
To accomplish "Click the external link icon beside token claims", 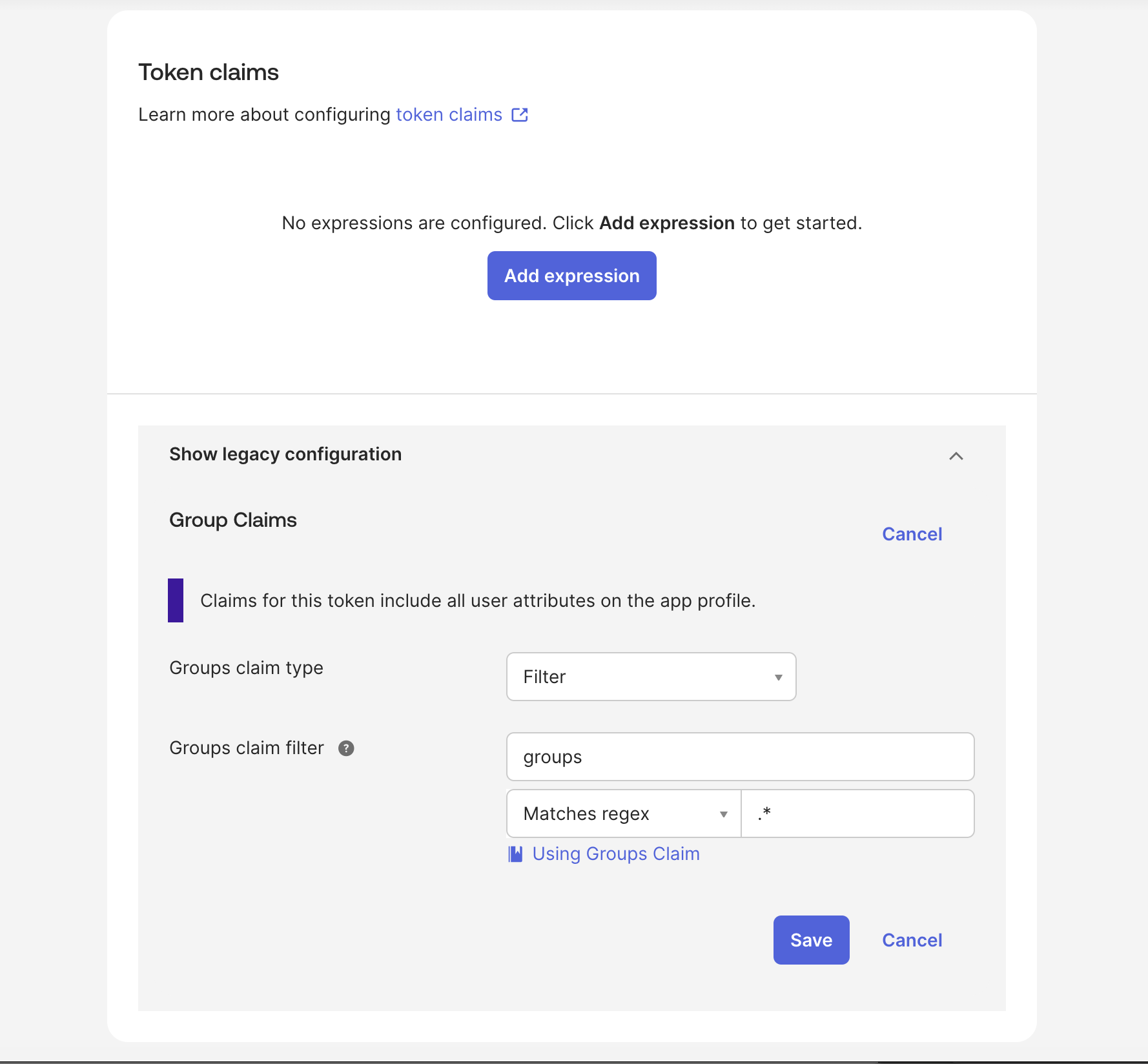I will point(520,115).
